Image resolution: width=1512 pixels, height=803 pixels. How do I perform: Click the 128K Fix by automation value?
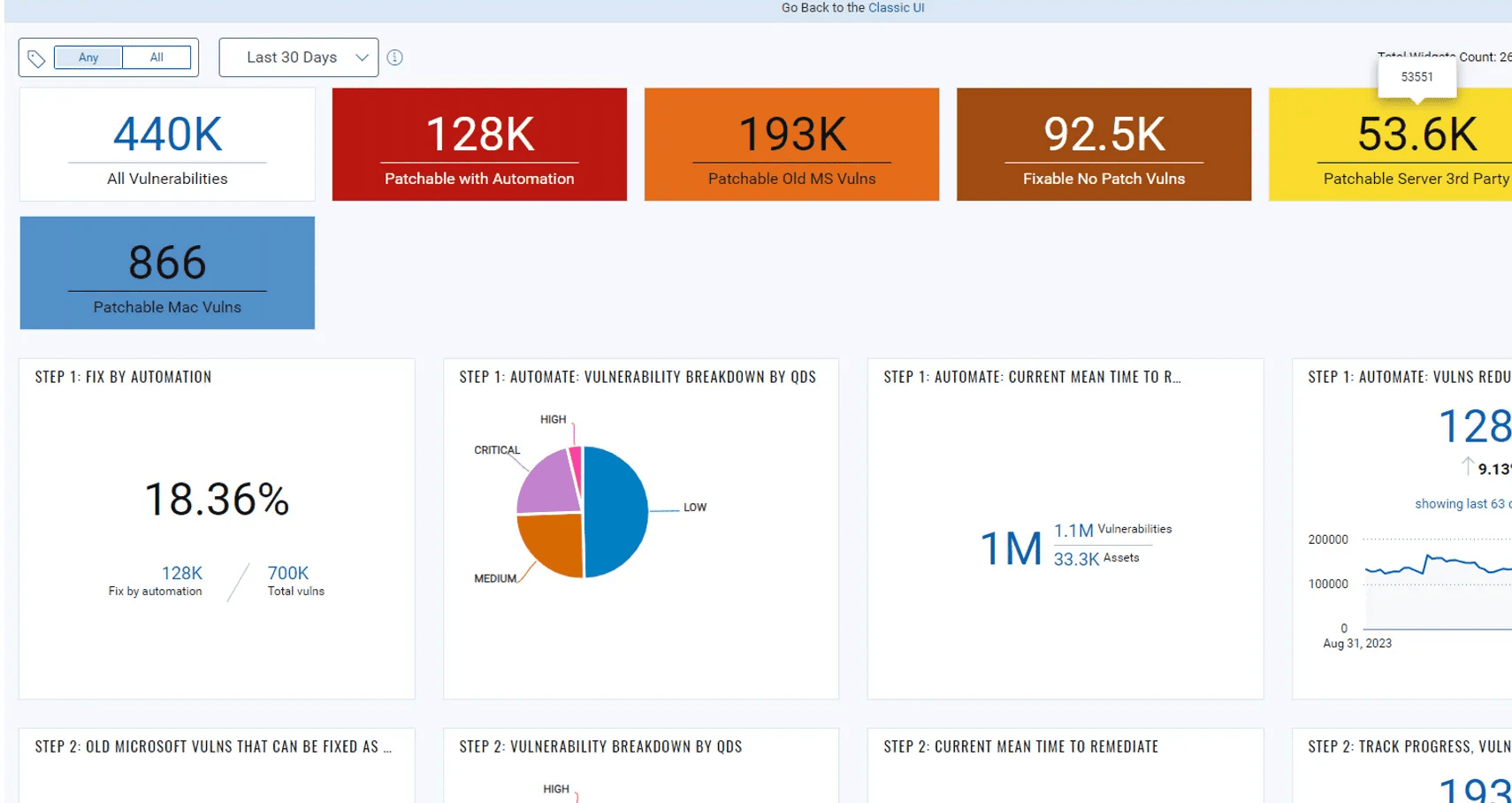coord(182,573)
